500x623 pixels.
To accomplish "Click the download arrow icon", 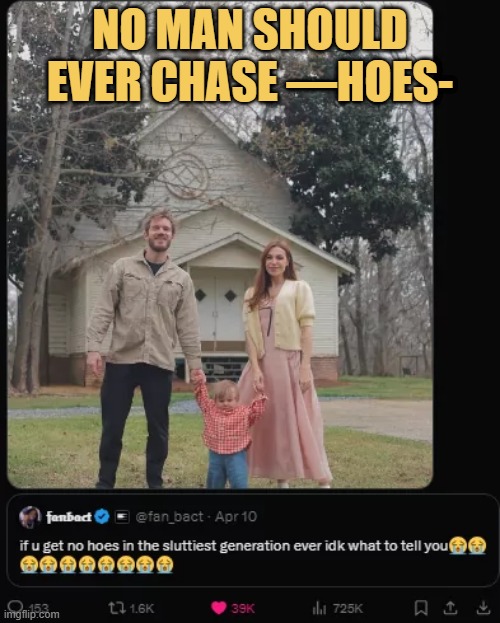I will 483,608.
